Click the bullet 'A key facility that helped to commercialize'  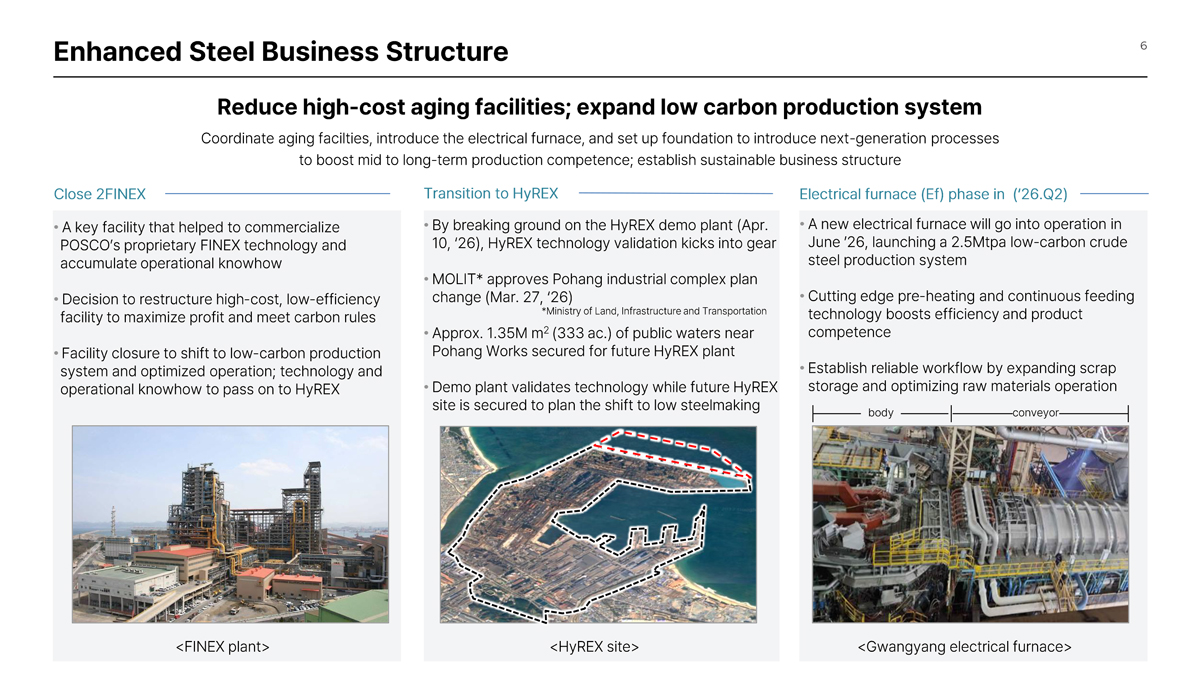tap(200, 245)
